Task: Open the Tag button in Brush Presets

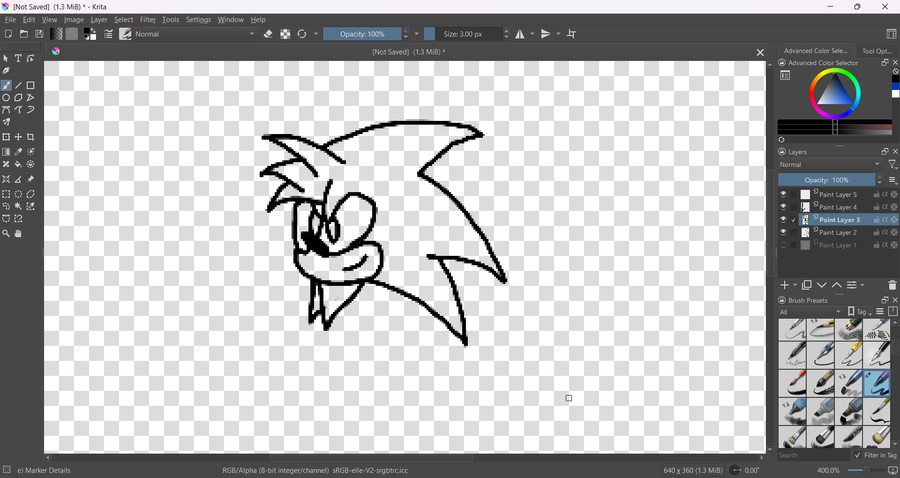Action: click(x=859, y=312)
